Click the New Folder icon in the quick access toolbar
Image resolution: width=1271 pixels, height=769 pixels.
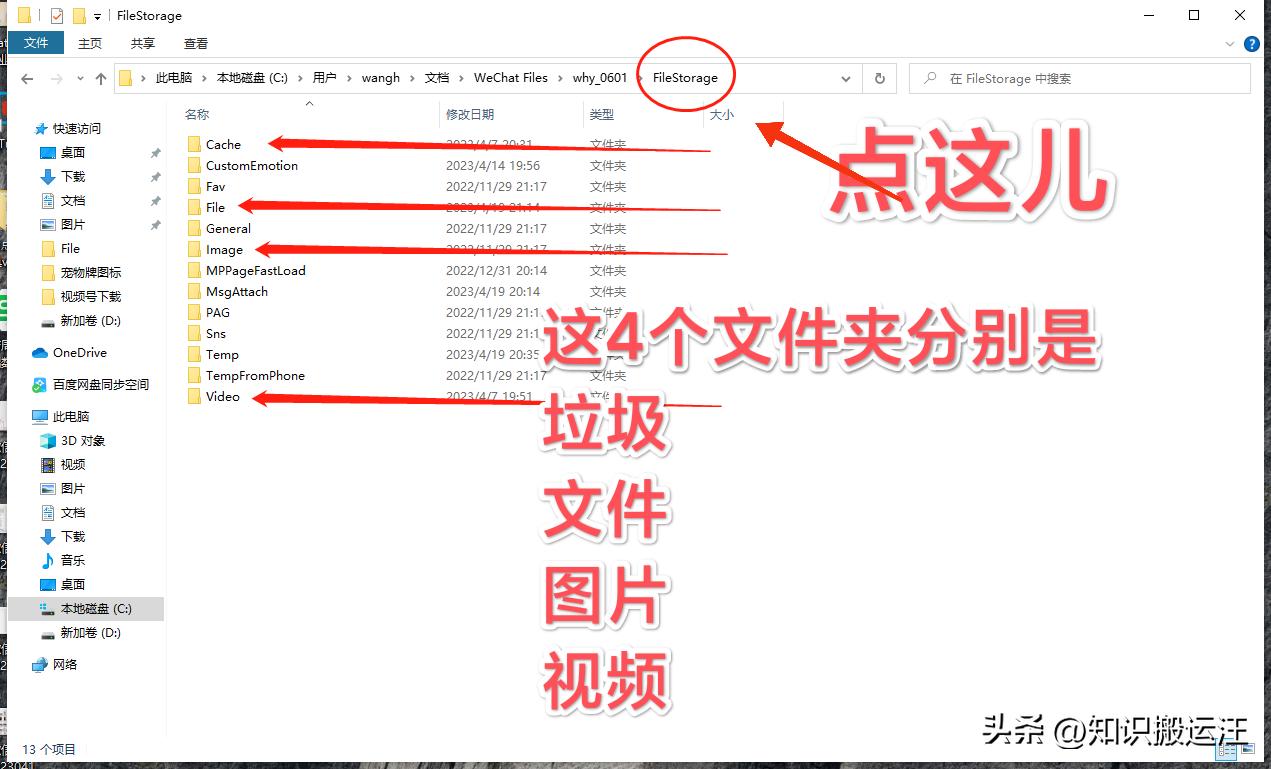(80, 15)
